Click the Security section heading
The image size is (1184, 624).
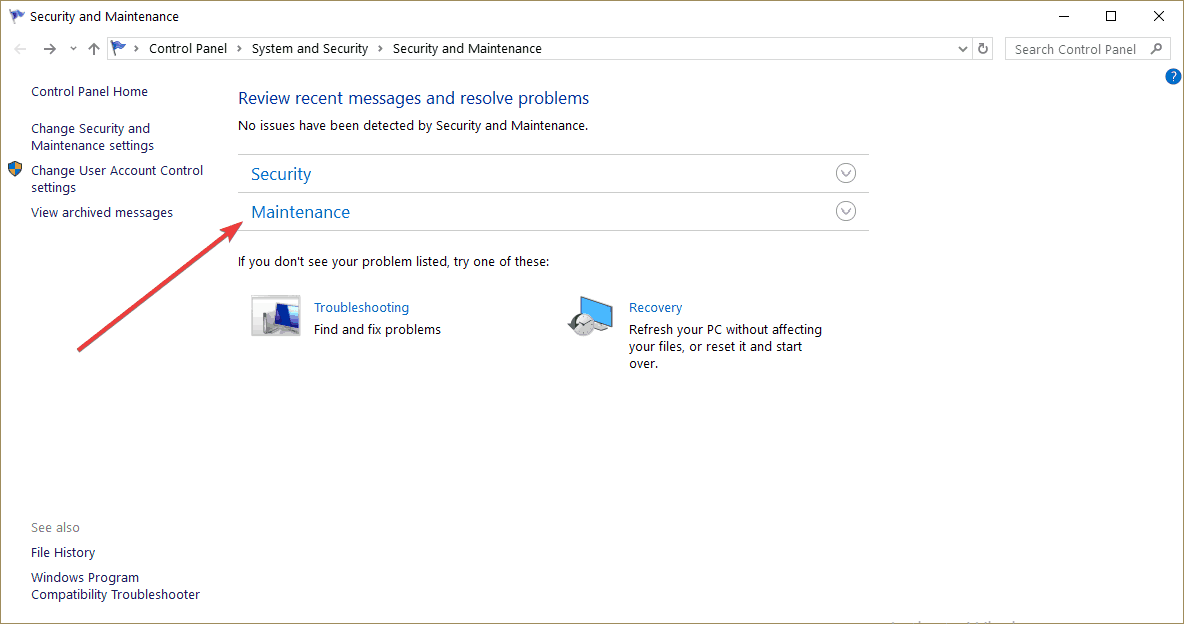click(x=281, y=174)
